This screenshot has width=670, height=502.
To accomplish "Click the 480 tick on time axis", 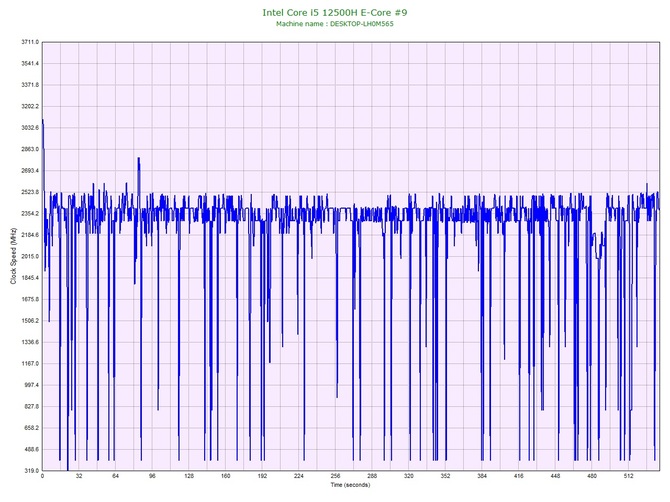I will pyautogui.click(x=592, y=476).
